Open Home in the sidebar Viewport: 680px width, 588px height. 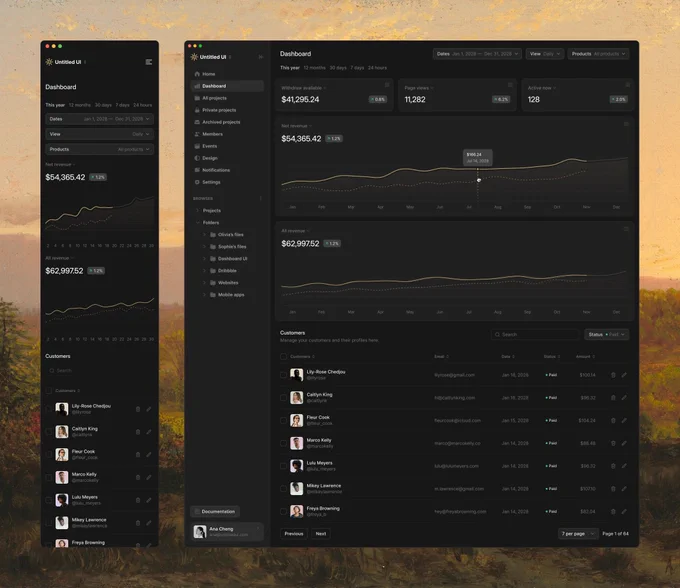coord(227,74)
